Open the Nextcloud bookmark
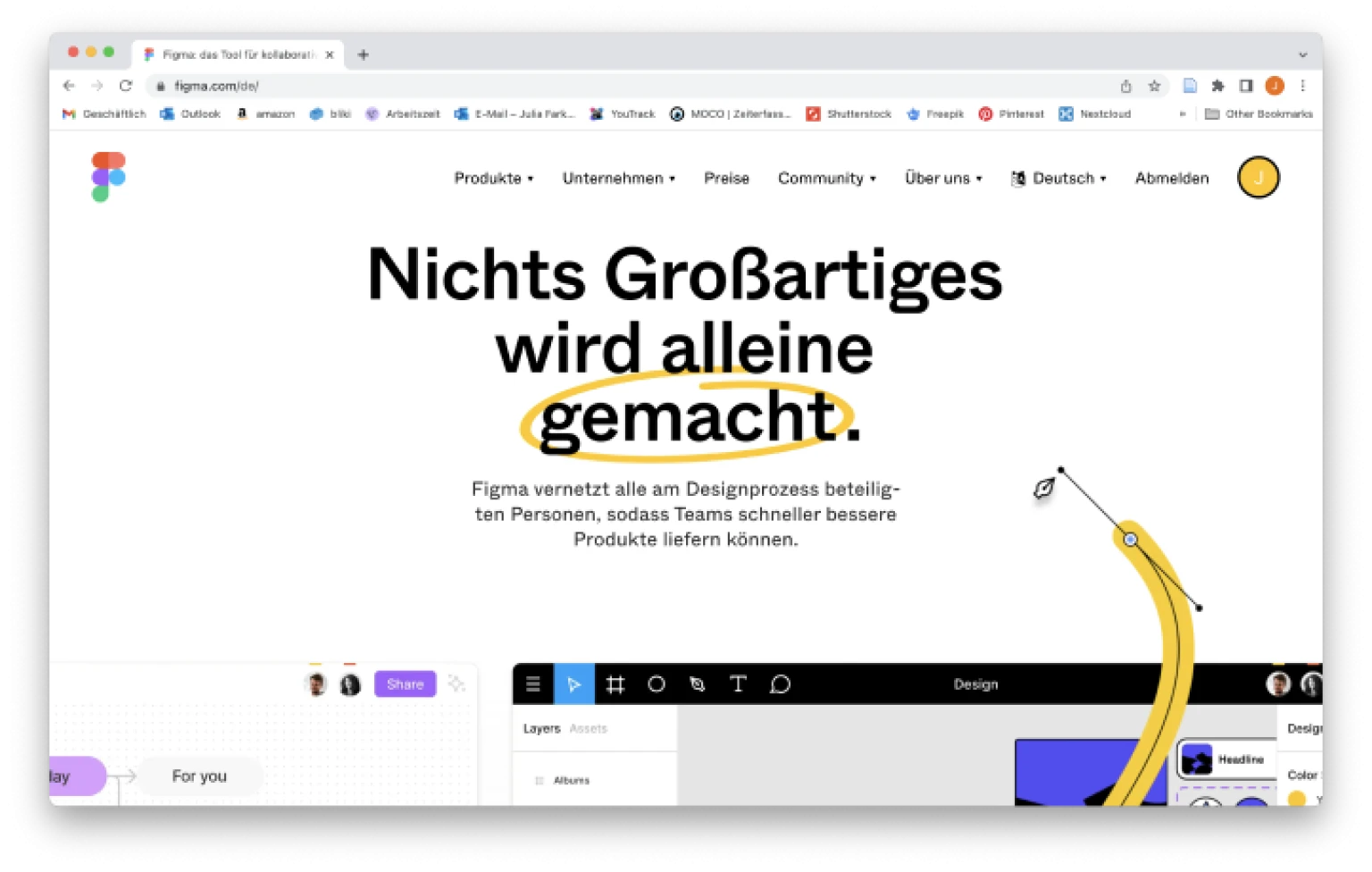 [1094, 114]
